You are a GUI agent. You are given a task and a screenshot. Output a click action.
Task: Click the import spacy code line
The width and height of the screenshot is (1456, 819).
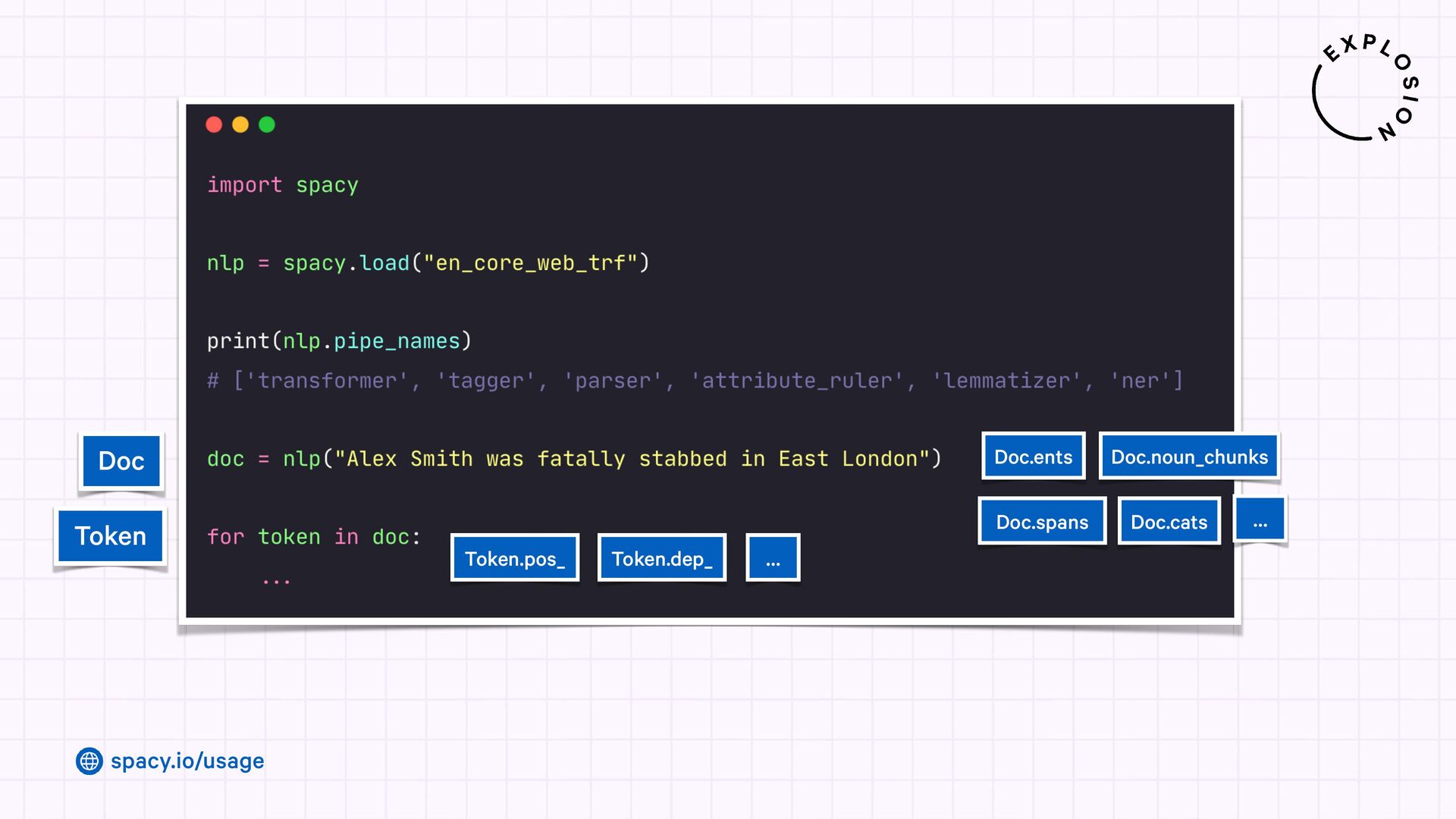point(282,185)
